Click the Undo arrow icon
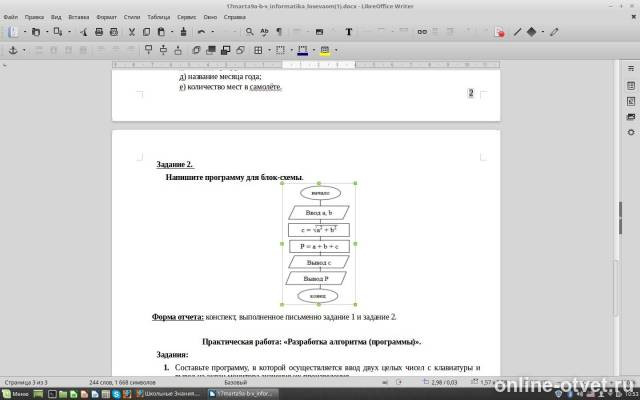 (x=201, y=32)
